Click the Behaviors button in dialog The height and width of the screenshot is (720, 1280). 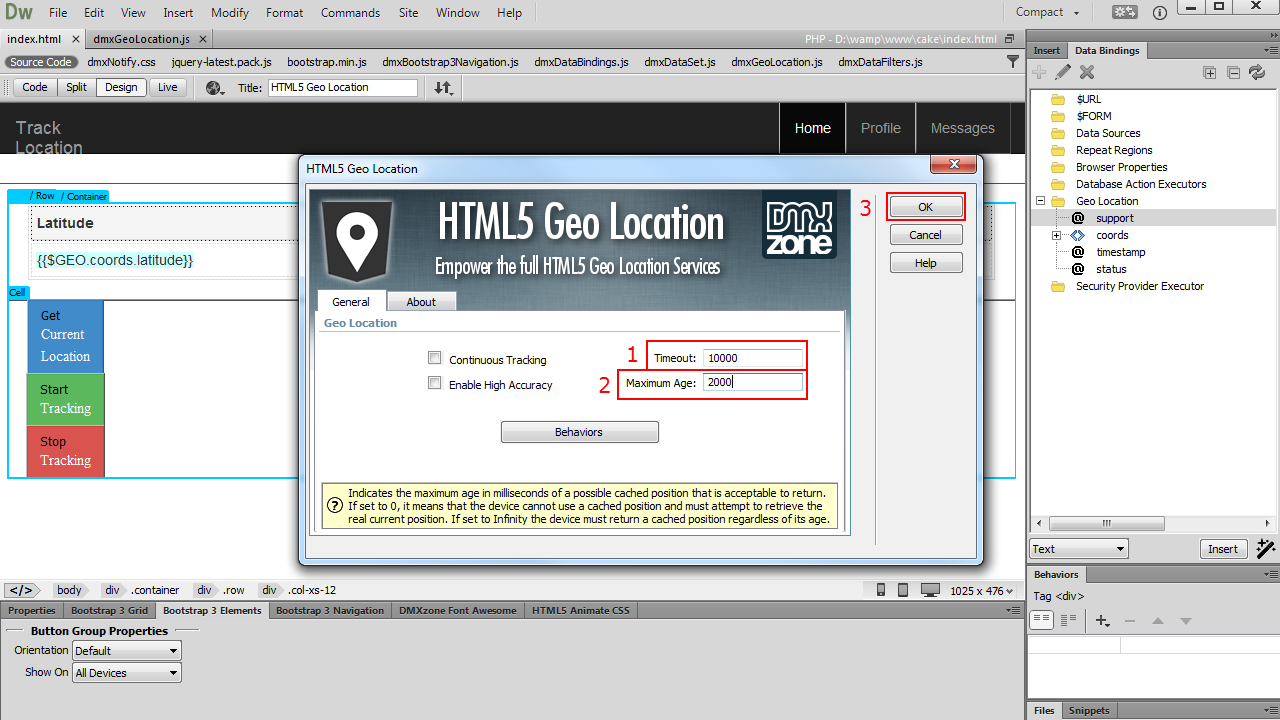tap(579, 432)
